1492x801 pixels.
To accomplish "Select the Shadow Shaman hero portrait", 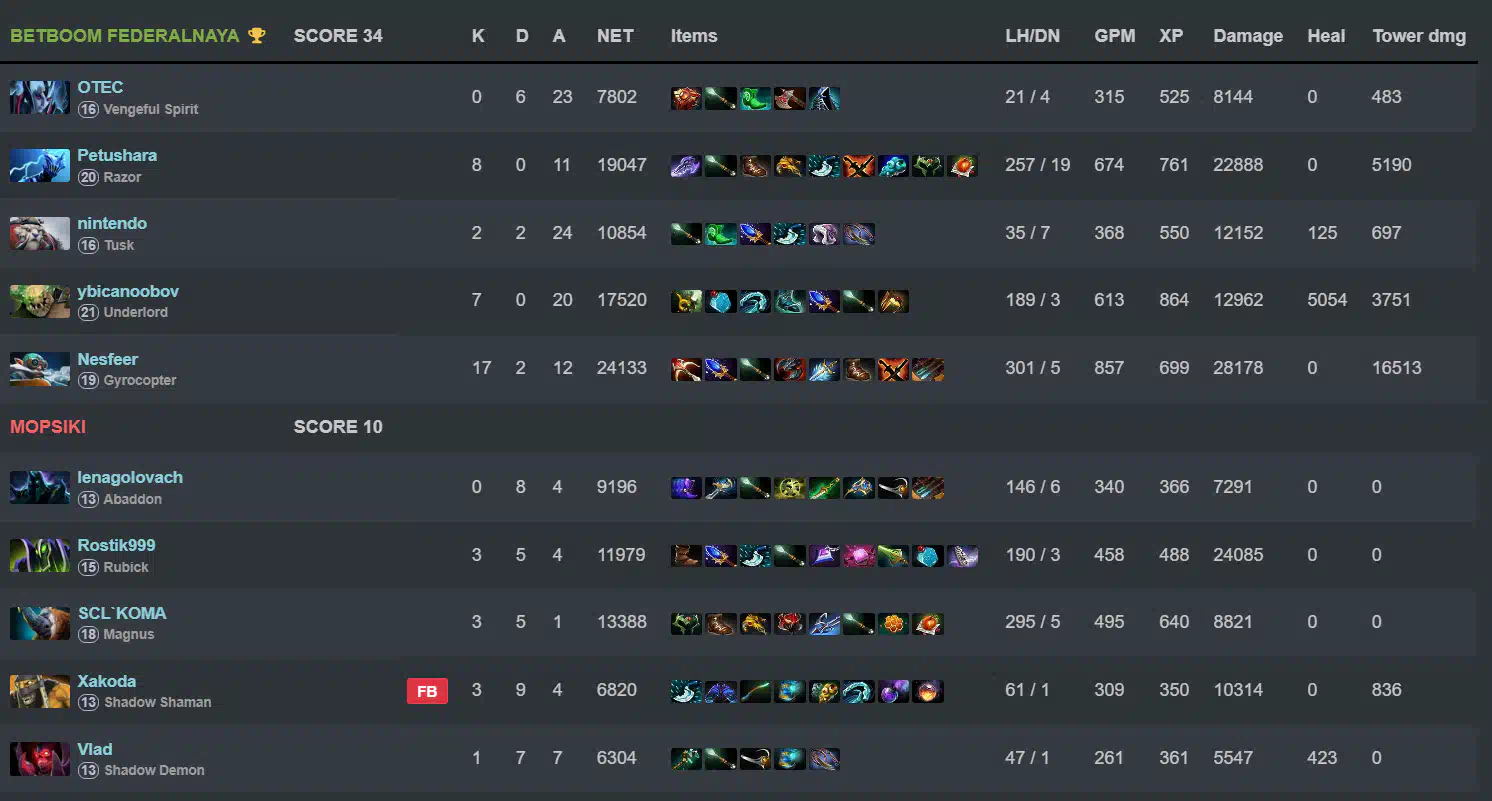I will 40,691.
